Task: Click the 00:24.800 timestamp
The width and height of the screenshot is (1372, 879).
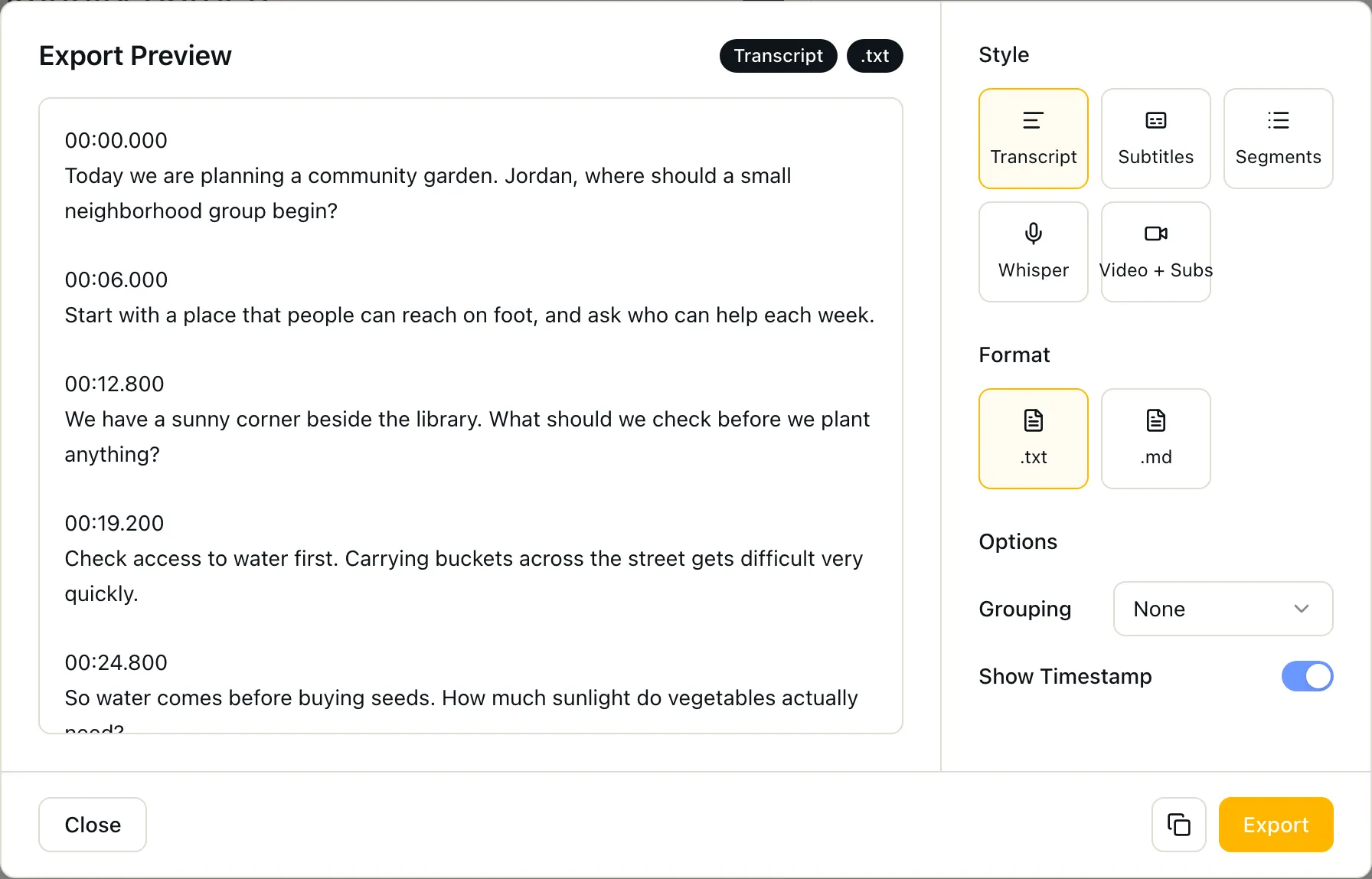Action: [116, 662]
